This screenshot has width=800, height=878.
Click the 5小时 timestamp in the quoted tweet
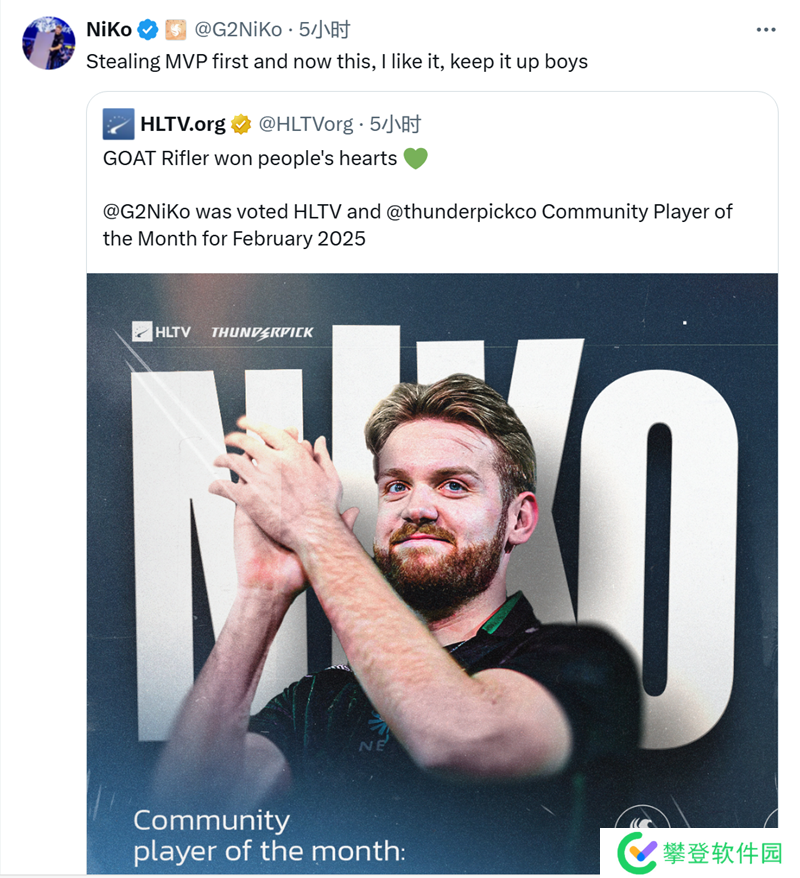coord(396,124)
